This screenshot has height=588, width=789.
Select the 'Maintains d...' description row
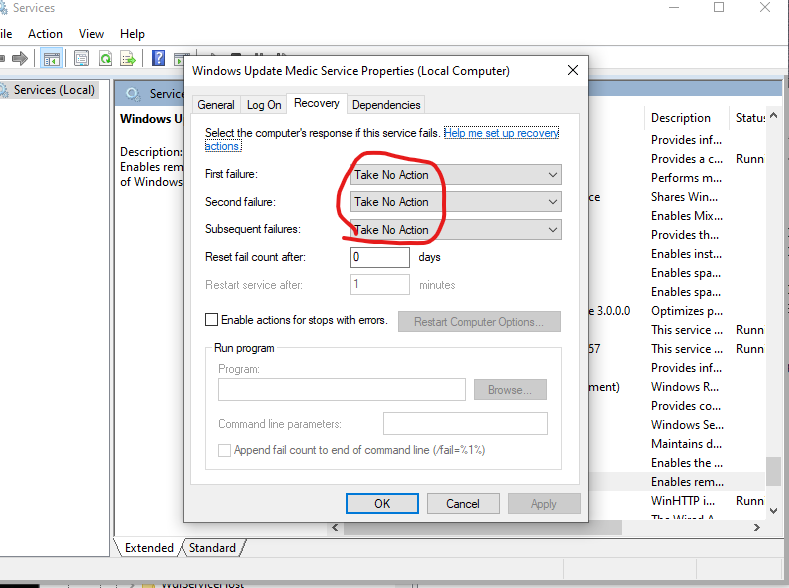[x=686, y=444]
